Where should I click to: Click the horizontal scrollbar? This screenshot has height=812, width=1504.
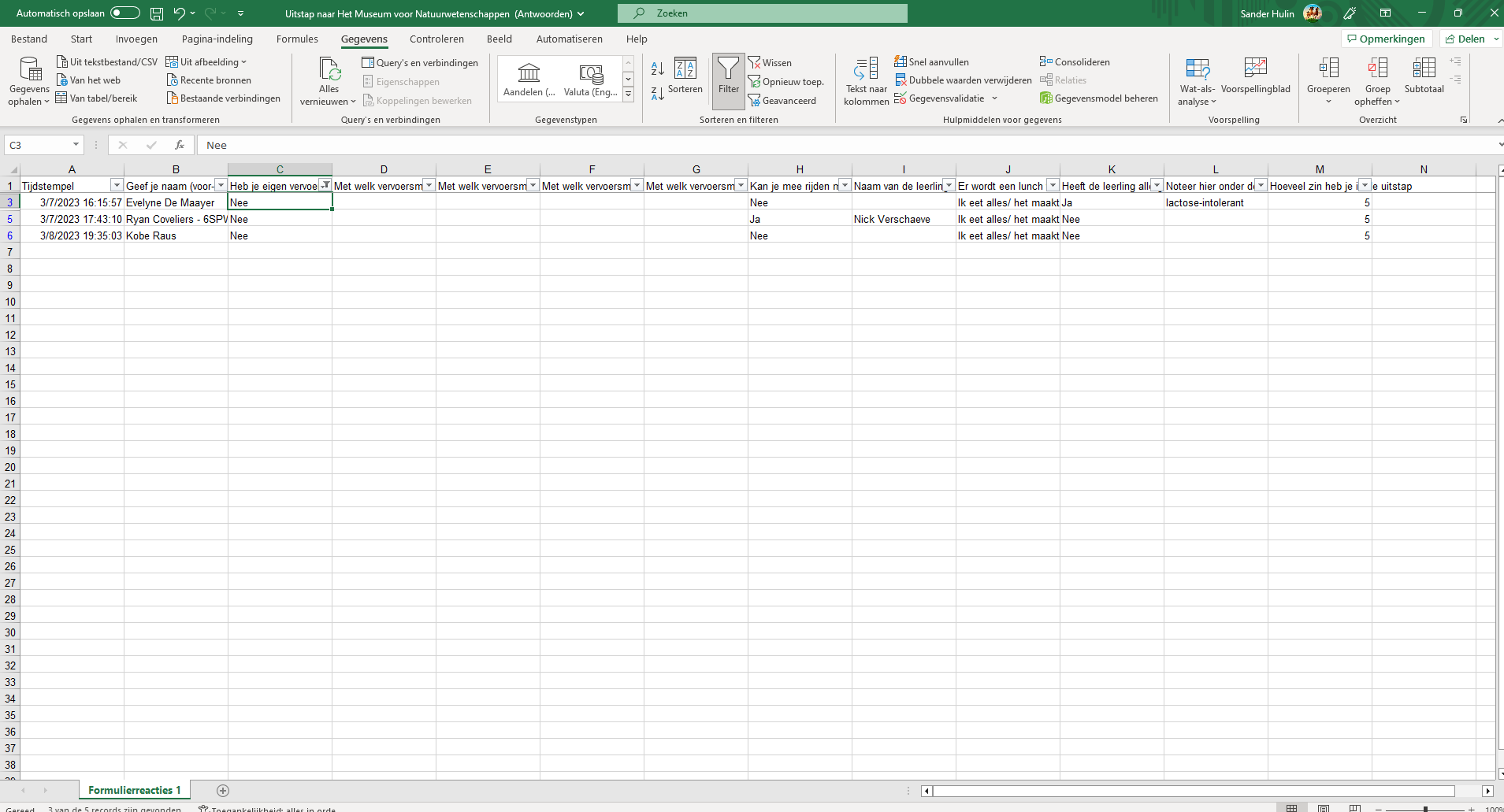pyautogui.click(x=1194, y=791)
